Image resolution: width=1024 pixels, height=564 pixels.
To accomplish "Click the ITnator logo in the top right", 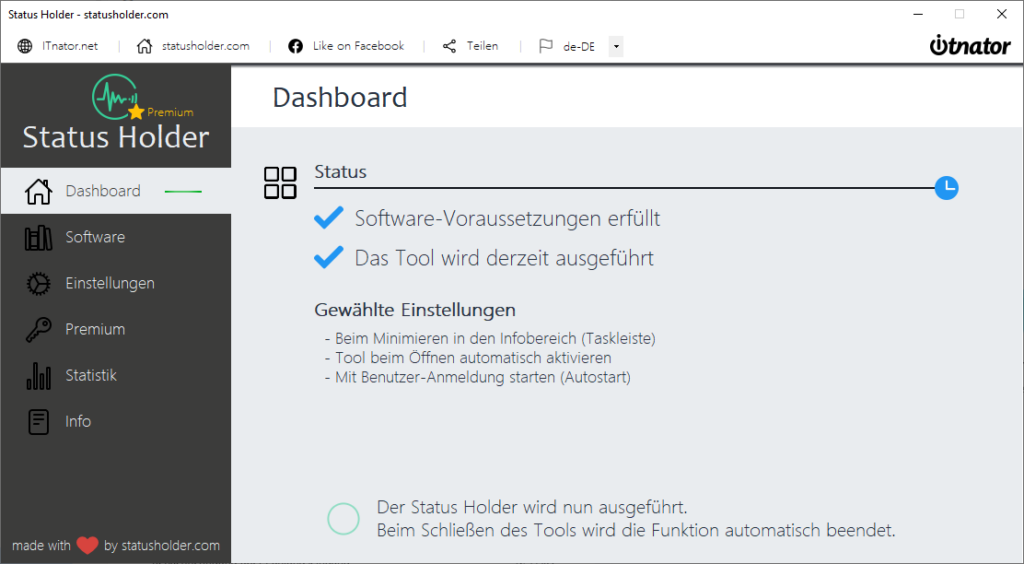I will point(970,45).
